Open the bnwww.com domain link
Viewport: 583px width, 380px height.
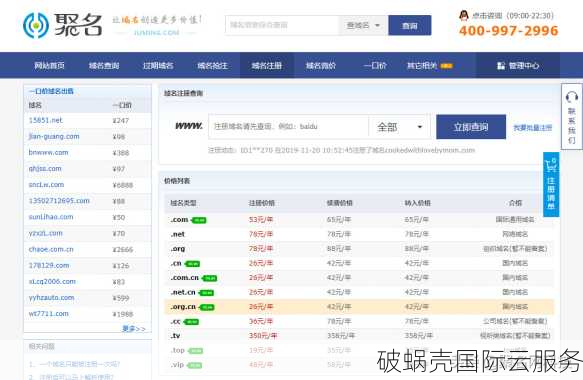[48, 152]
